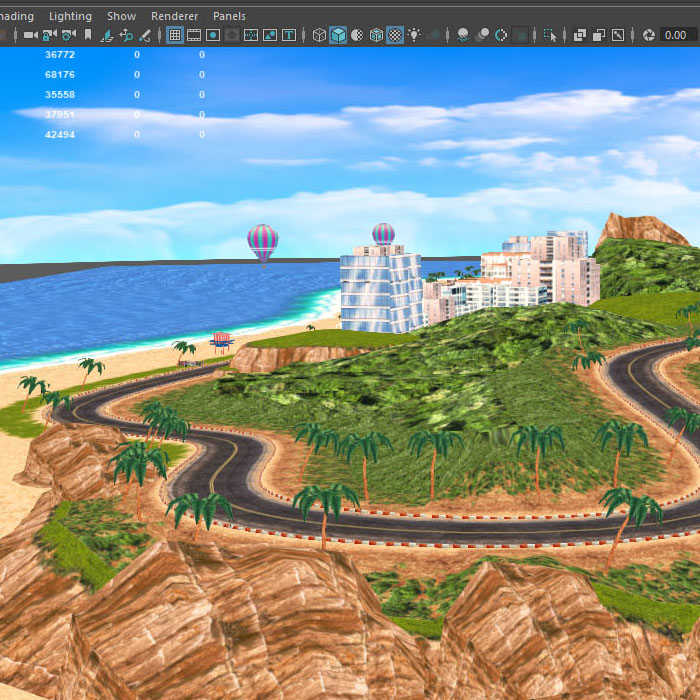Click the Lock Camera icon
The image size is (700, 700).
tap(49, 35)
